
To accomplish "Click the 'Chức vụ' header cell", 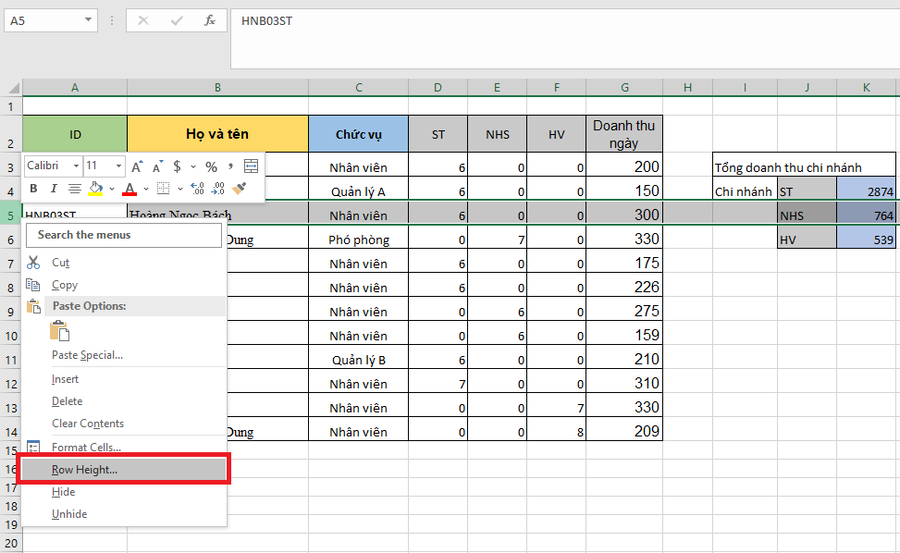I will tap(359, 134).
